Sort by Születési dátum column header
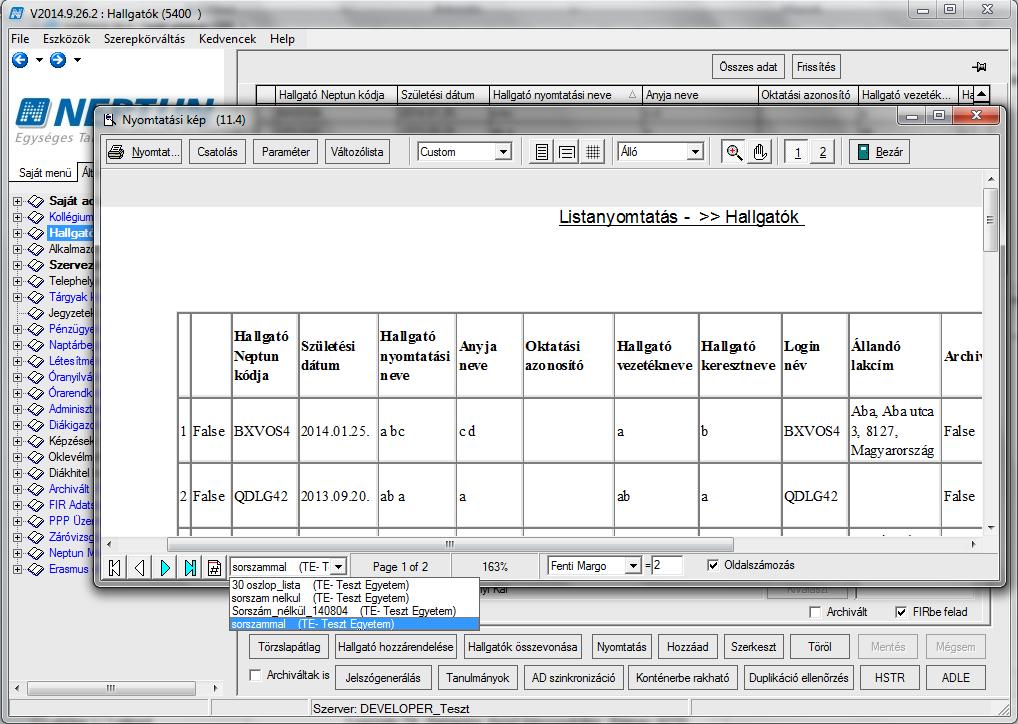This screenshot has width=1018, height=724. [443, 95]
